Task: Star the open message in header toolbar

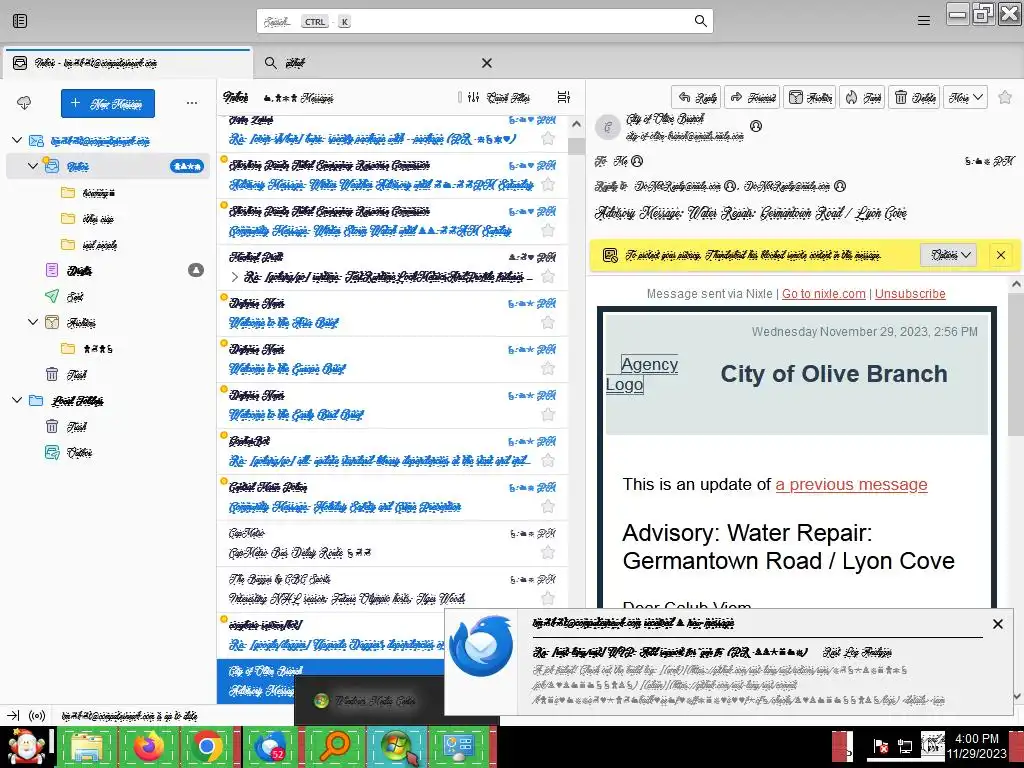Action: click(x=1005, y=97)
